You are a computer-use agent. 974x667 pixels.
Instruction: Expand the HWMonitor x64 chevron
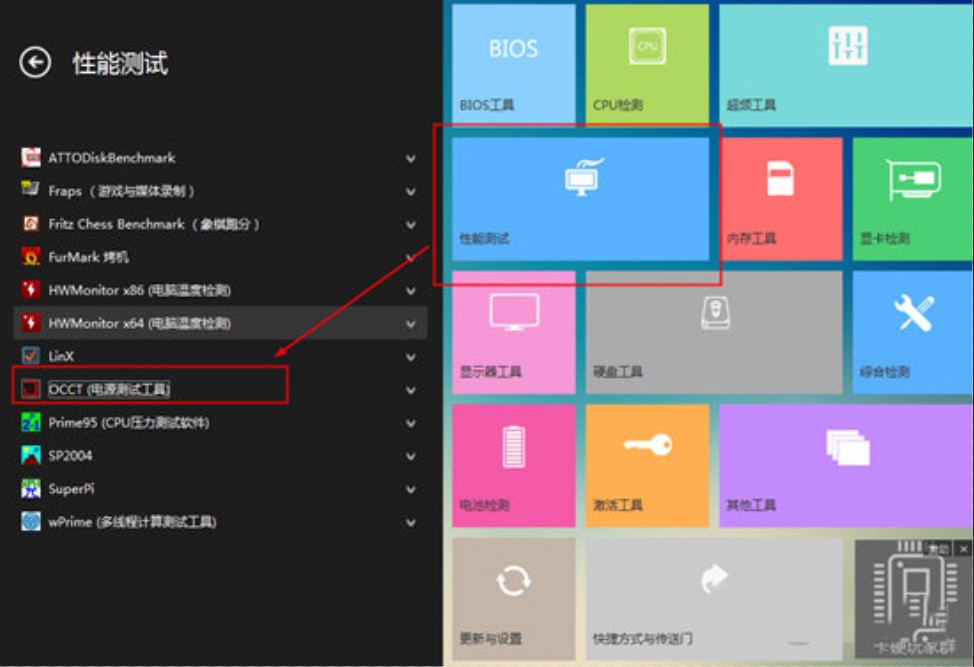coord(411,324)
